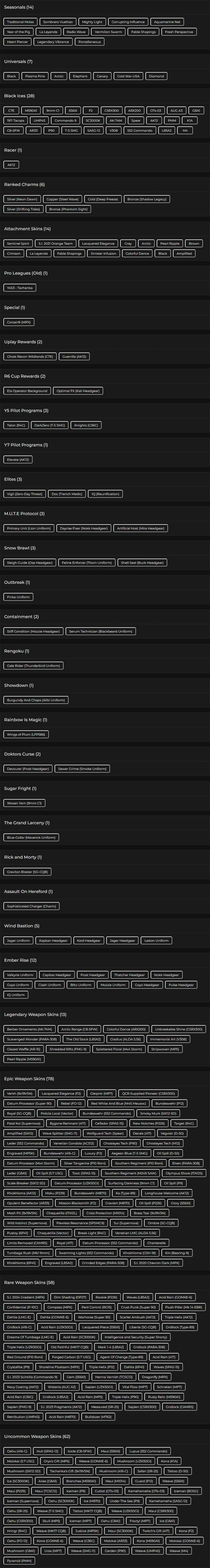Select the Plasma Pink universal skin
This screenshot has height=1568, width=210.
35,77
